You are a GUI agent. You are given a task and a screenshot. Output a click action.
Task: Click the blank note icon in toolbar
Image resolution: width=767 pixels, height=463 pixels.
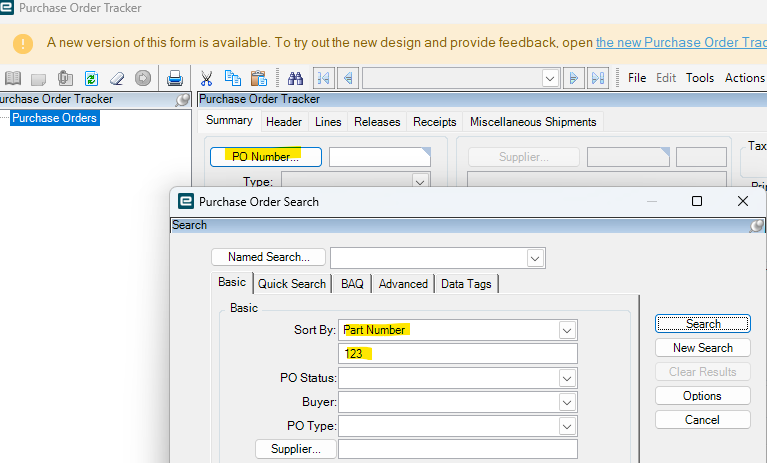(38, 79)
